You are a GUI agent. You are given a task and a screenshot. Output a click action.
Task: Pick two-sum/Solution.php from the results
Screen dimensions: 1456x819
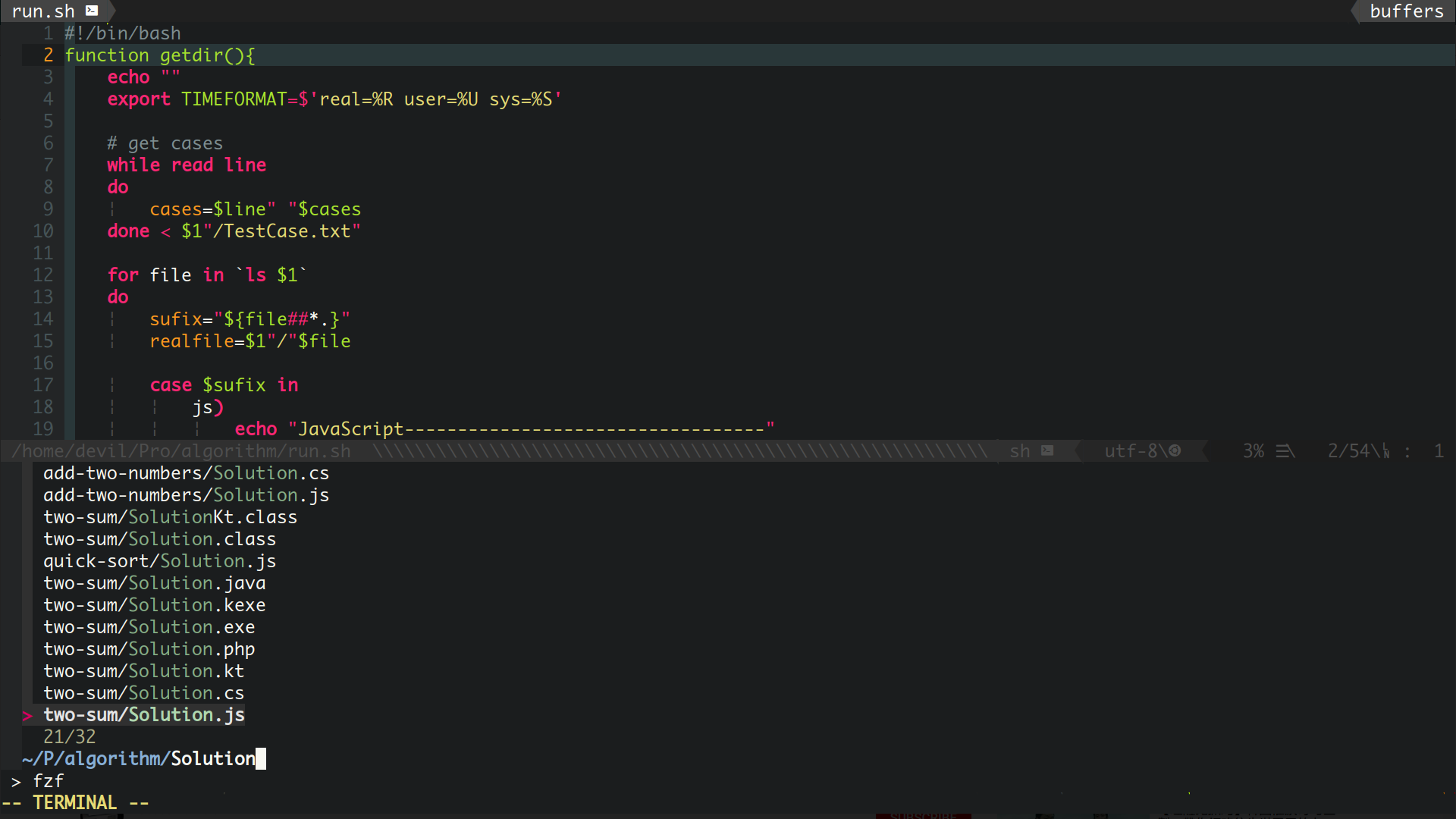[x=149, y=649]
